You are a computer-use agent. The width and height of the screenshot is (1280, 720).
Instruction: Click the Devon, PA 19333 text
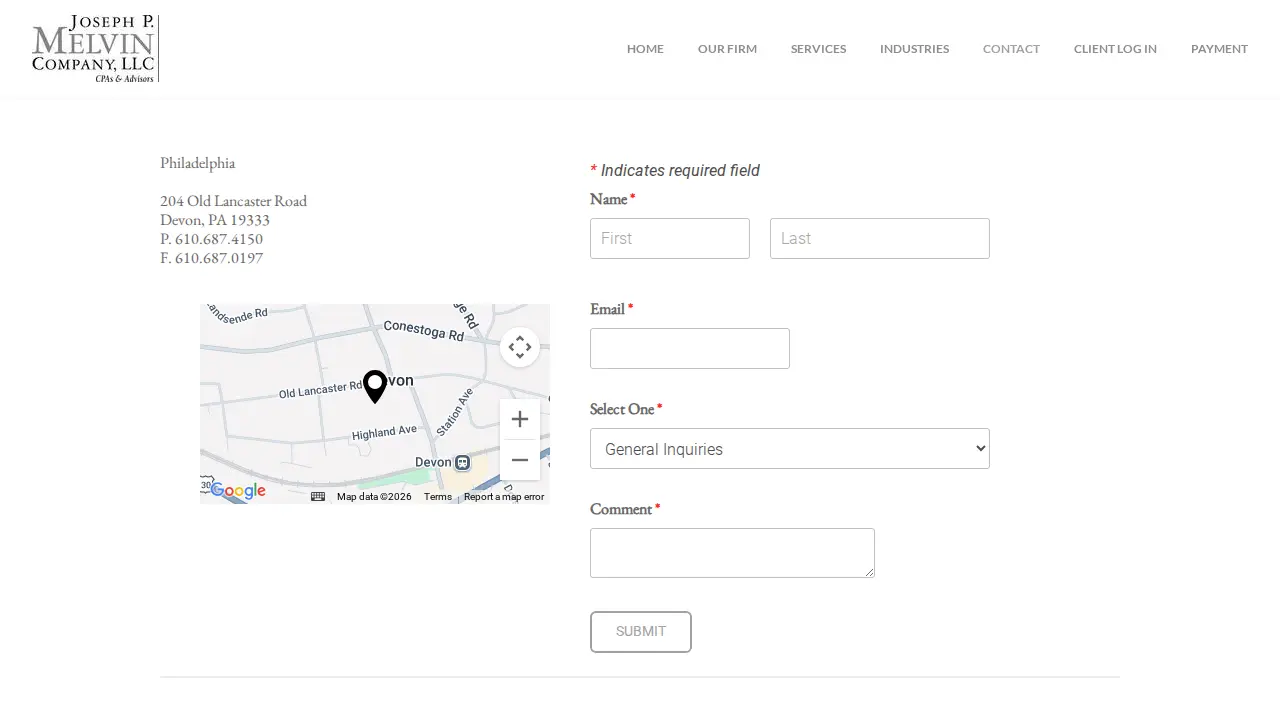pos(215,220)
